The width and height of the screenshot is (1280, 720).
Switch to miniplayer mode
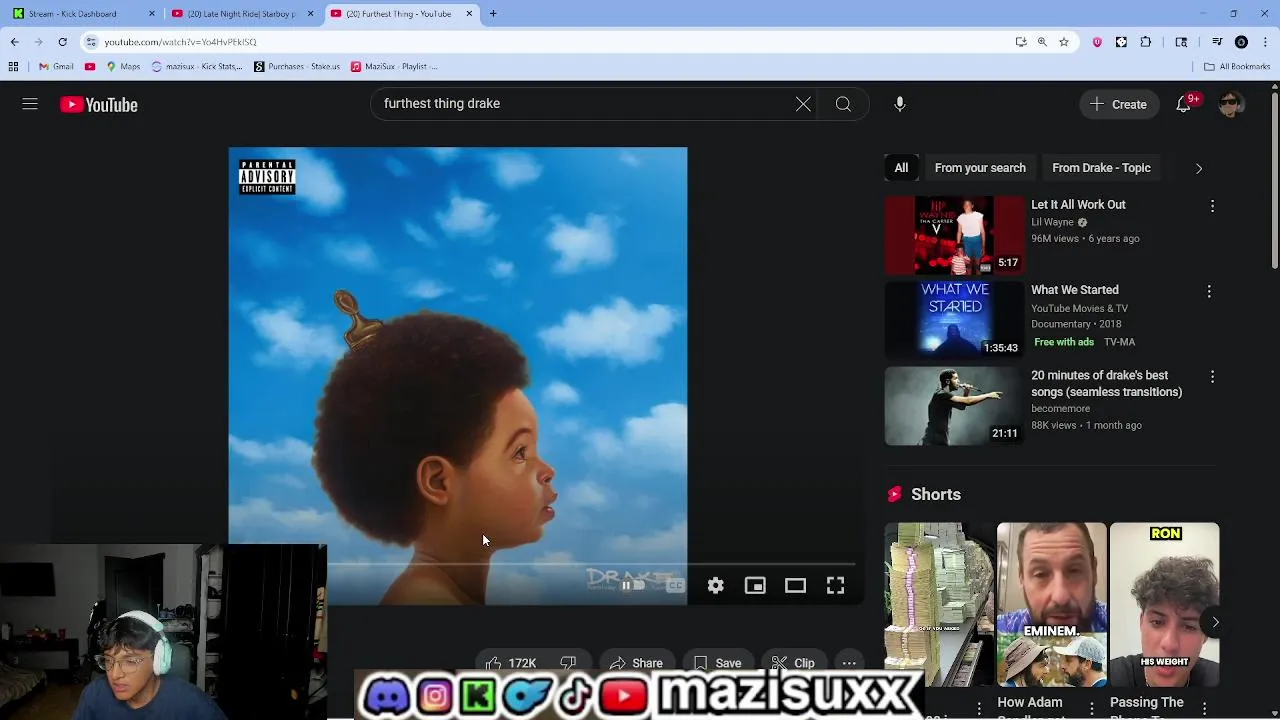755,586
